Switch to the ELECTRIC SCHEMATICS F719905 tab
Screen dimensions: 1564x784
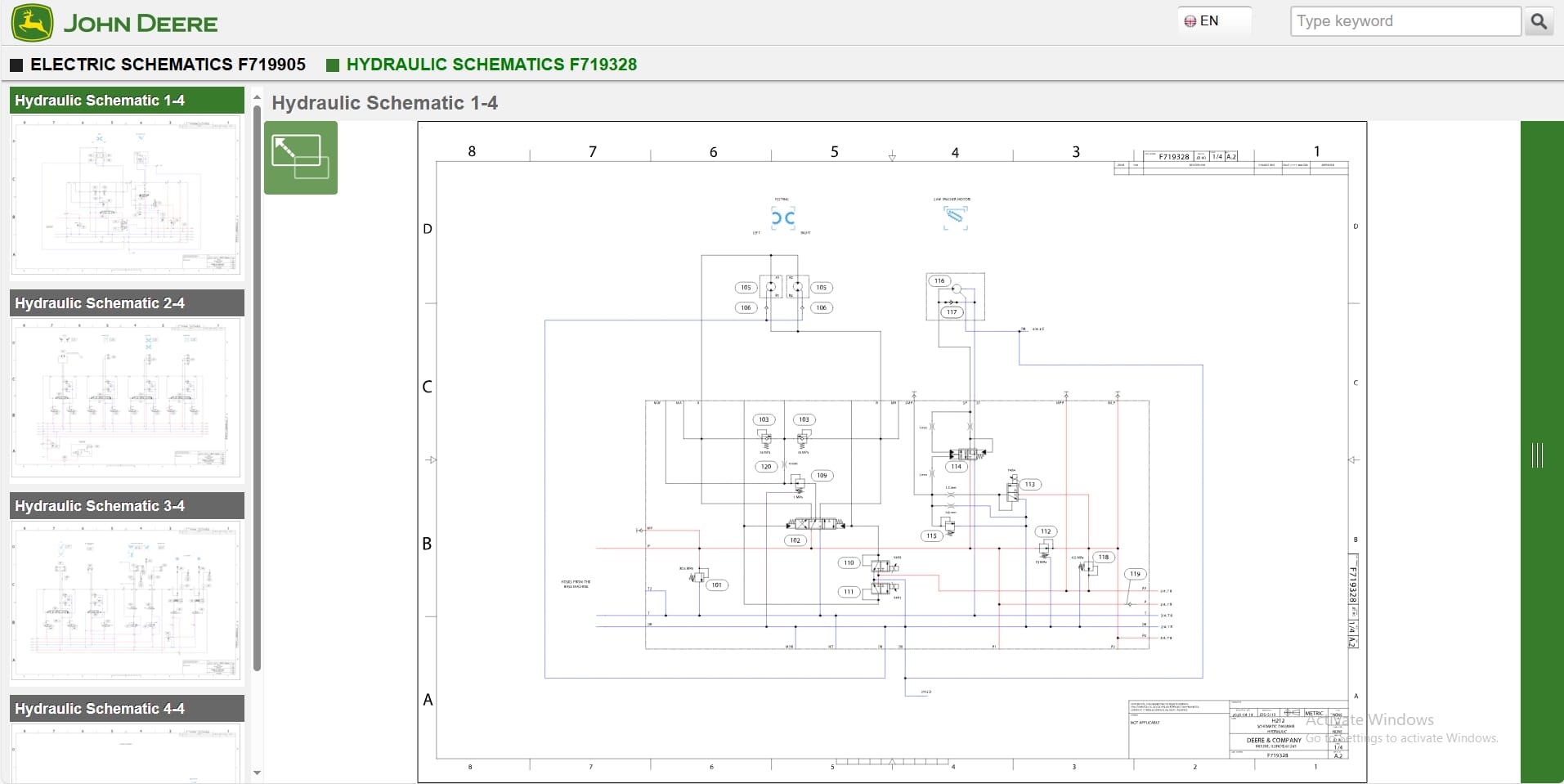pyautogui.click(x=167, y=65)
